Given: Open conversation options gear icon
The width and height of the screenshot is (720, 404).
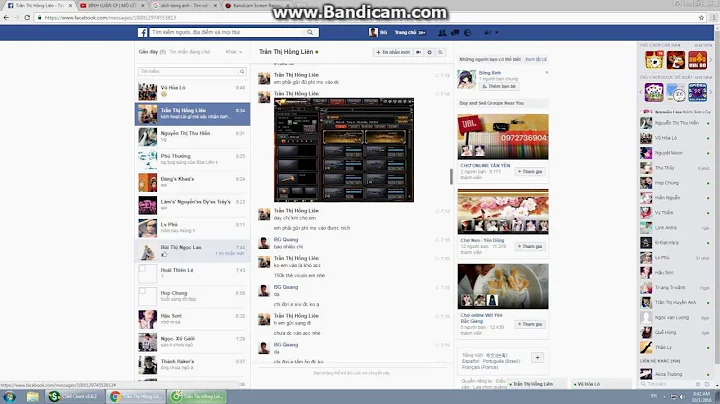Looking at the screenshot, I should pyautogui.click(x=429, y=52).
